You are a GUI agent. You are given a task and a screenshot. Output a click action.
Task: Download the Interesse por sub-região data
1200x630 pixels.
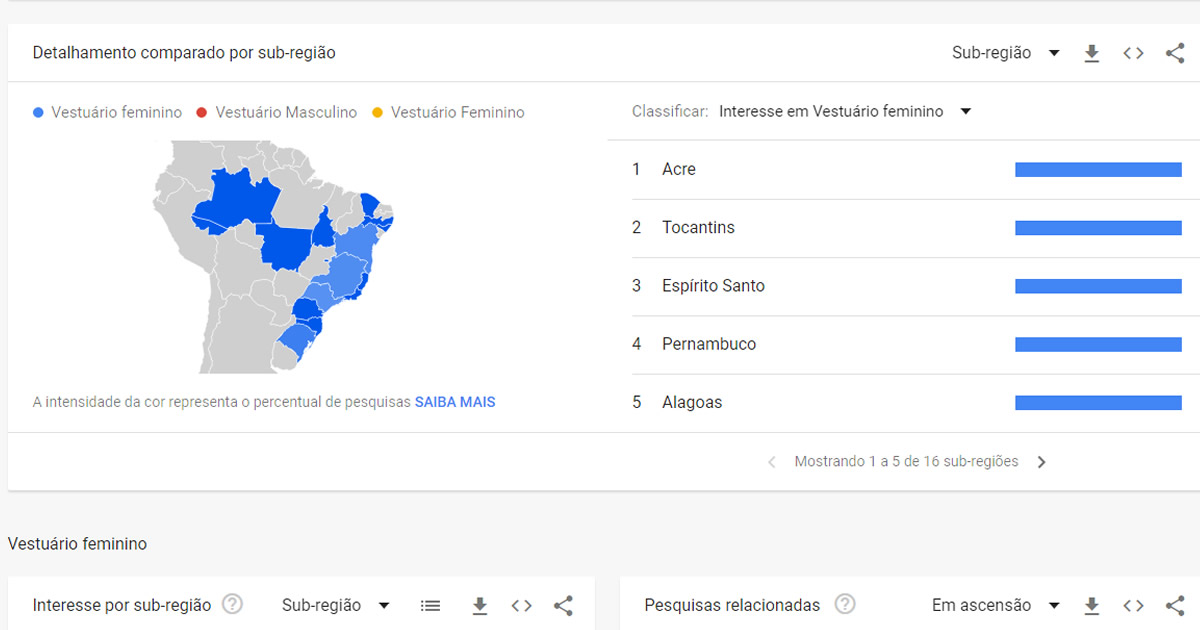tap(480, 605)
